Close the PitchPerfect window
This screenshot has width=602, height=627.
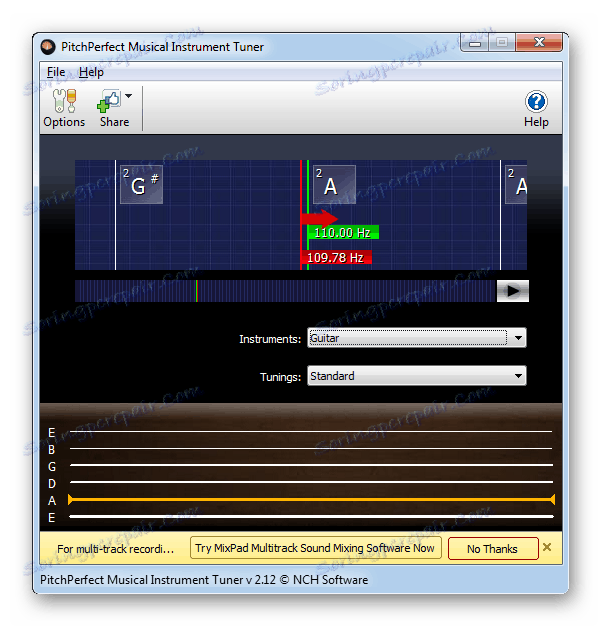coord(539,42)
